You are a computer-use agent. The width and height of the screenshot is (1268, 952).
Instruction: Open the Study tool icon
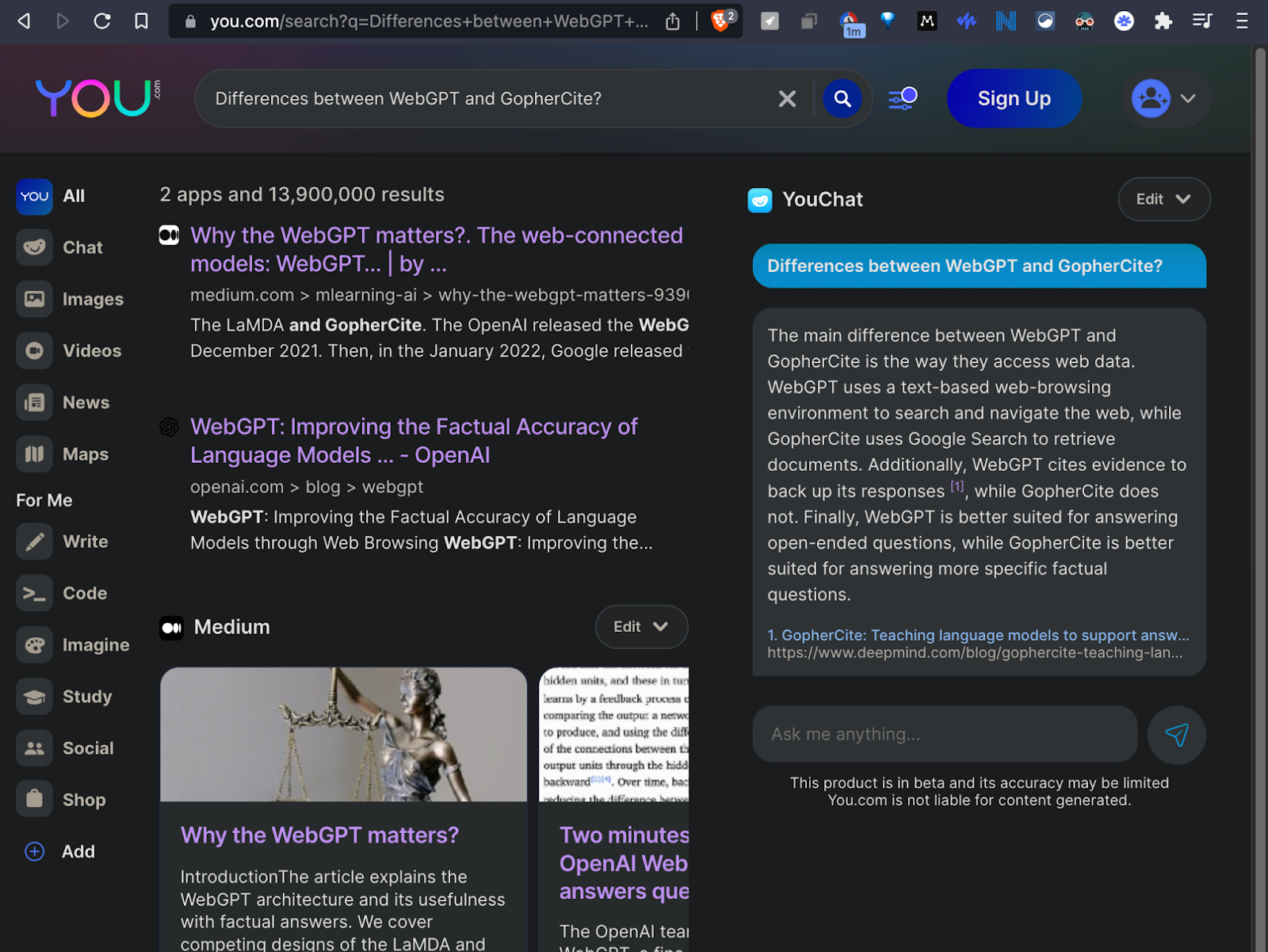(x=34, y=697)
